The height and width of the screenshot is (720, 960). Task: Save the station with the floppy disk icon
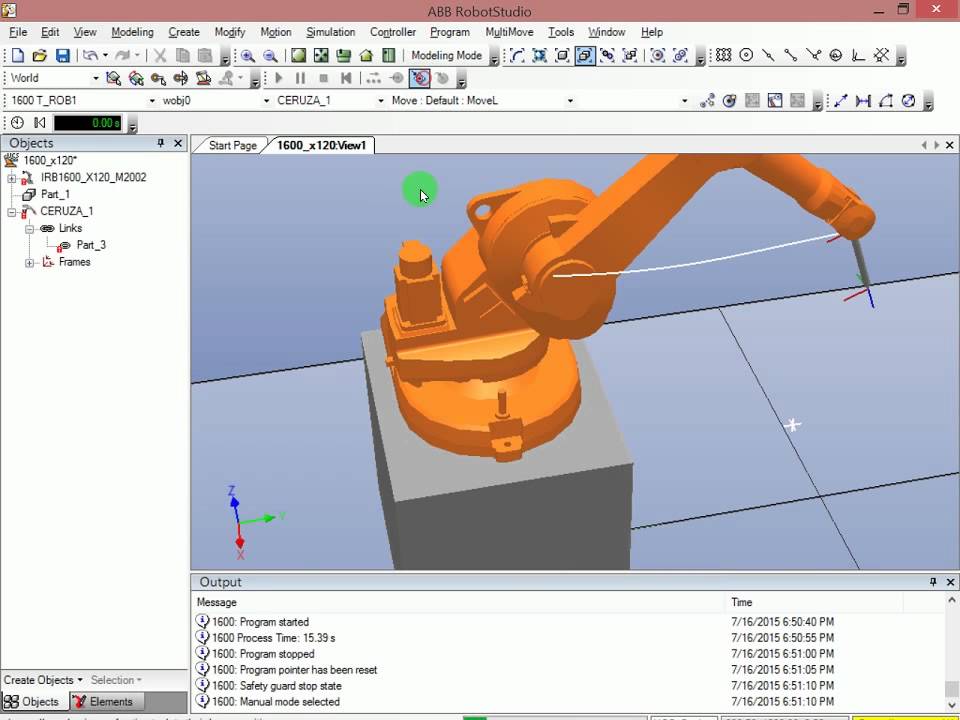pyautogui.click(x=62, y=56)
